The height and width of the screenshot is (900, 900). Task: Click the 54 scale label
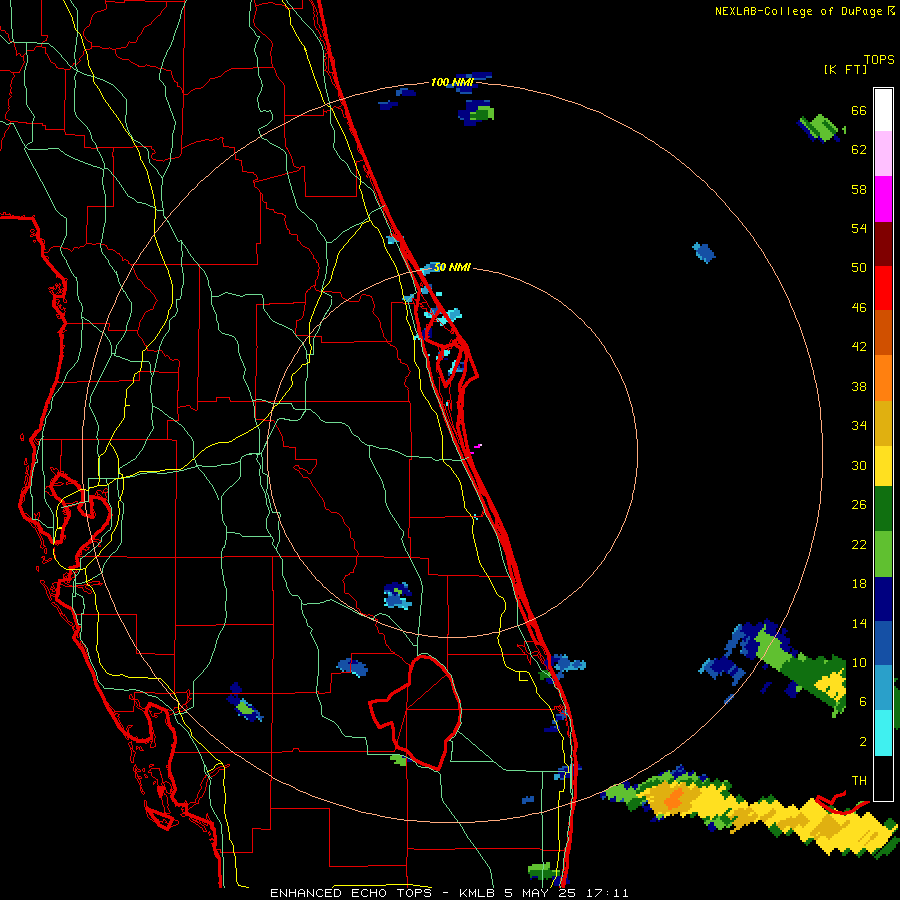pos(859,228)
